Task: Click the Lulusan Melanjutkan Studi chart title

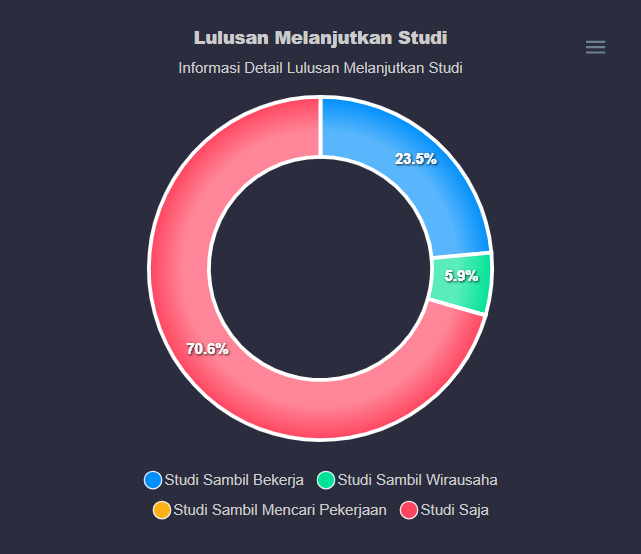Action: [320, 38]
